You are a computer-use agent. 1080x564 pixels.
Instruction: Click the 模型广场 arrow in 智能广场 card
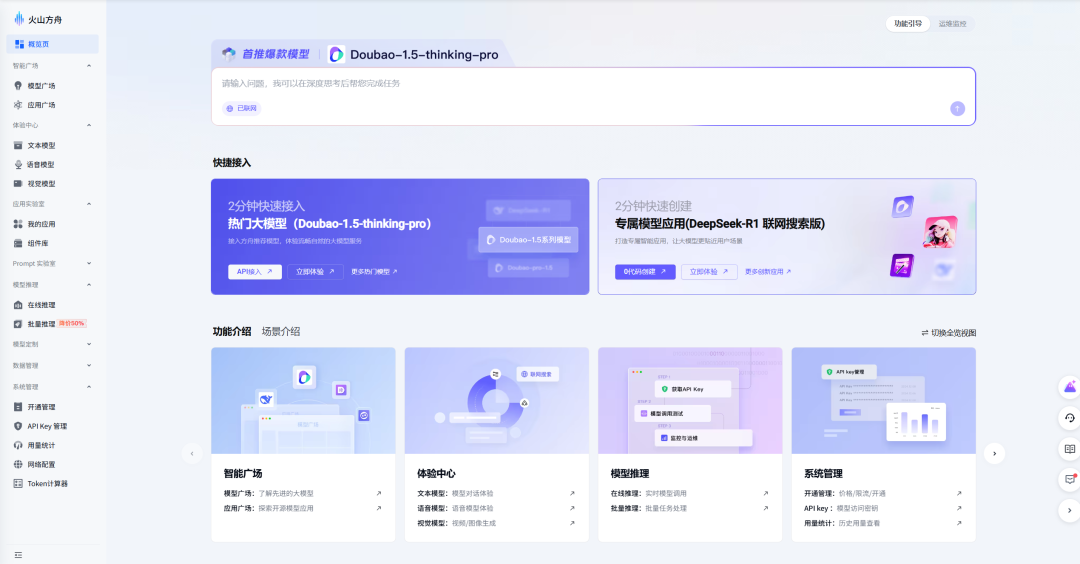(378, 494)
